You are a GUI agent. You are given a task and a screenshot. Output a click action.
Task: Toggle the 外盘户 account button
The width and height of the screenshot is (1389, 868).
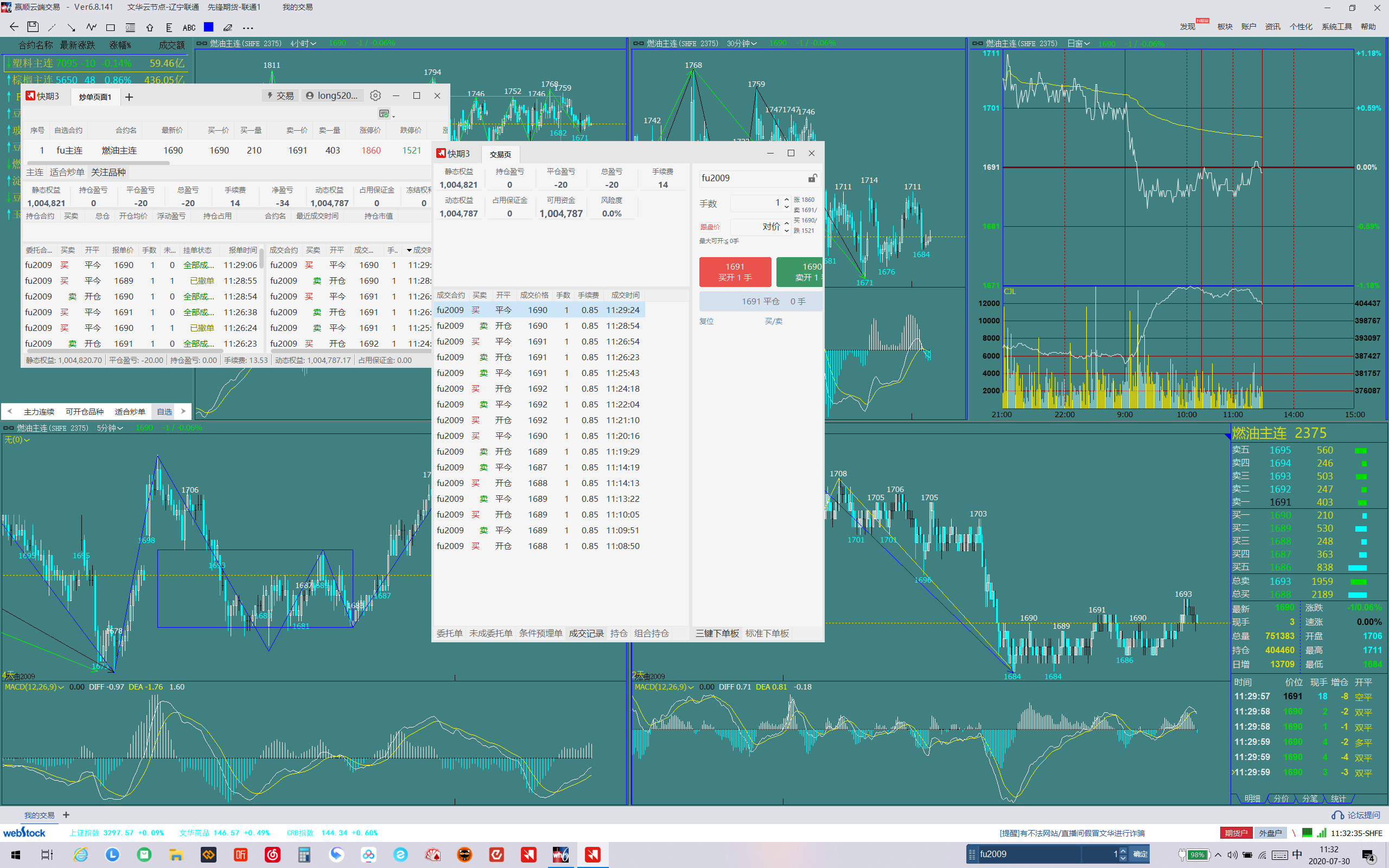[x=1270, y=833]
